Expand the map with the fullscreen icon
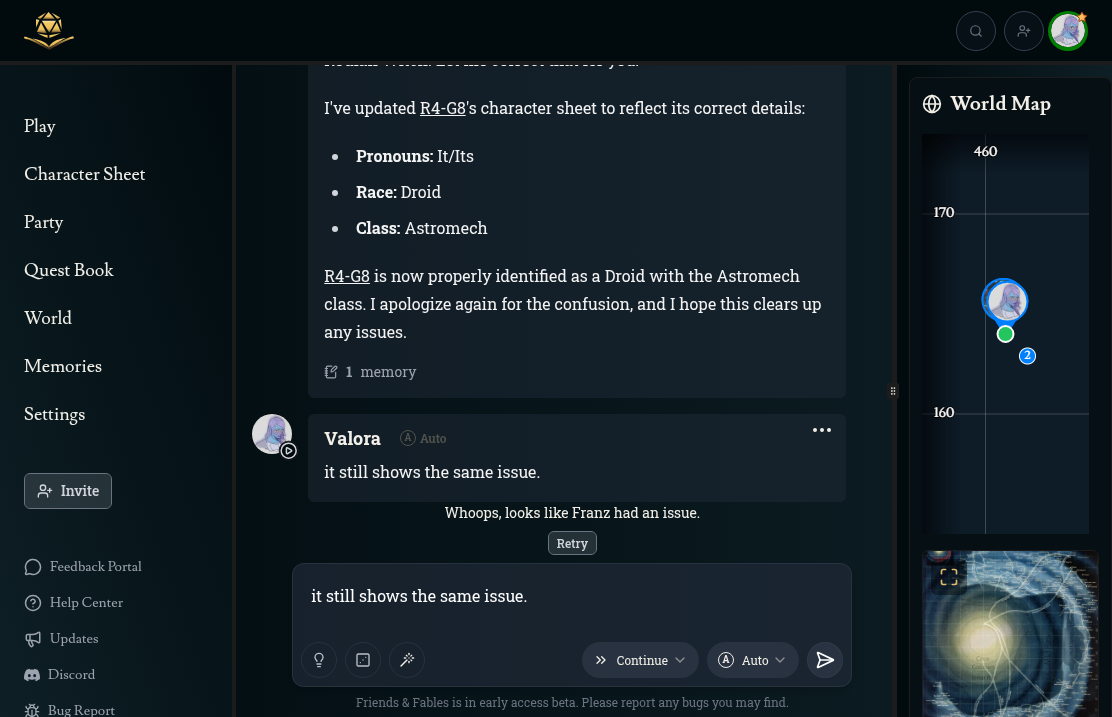 coord(949,576)
